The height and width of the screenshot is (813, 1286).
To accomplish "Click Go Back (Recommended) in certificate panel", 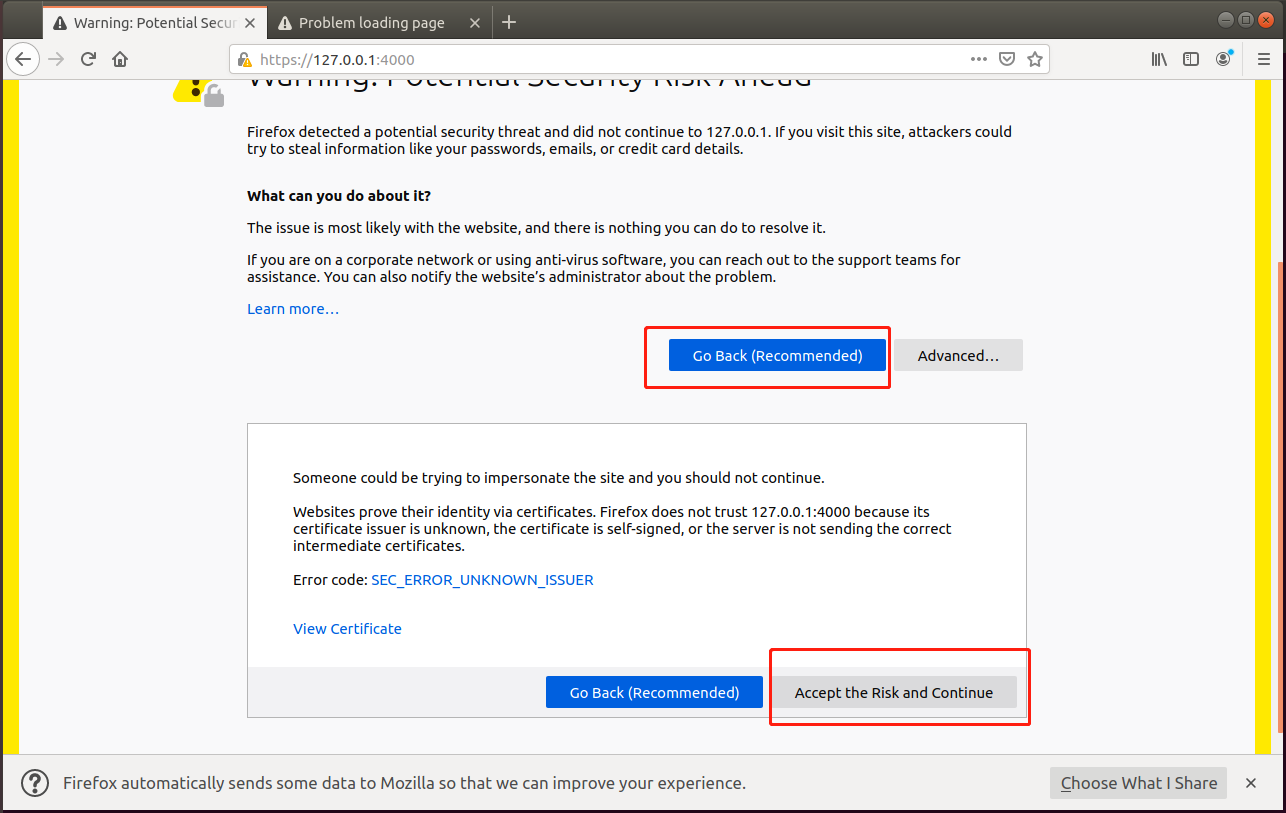I will [x=654, y=692].
